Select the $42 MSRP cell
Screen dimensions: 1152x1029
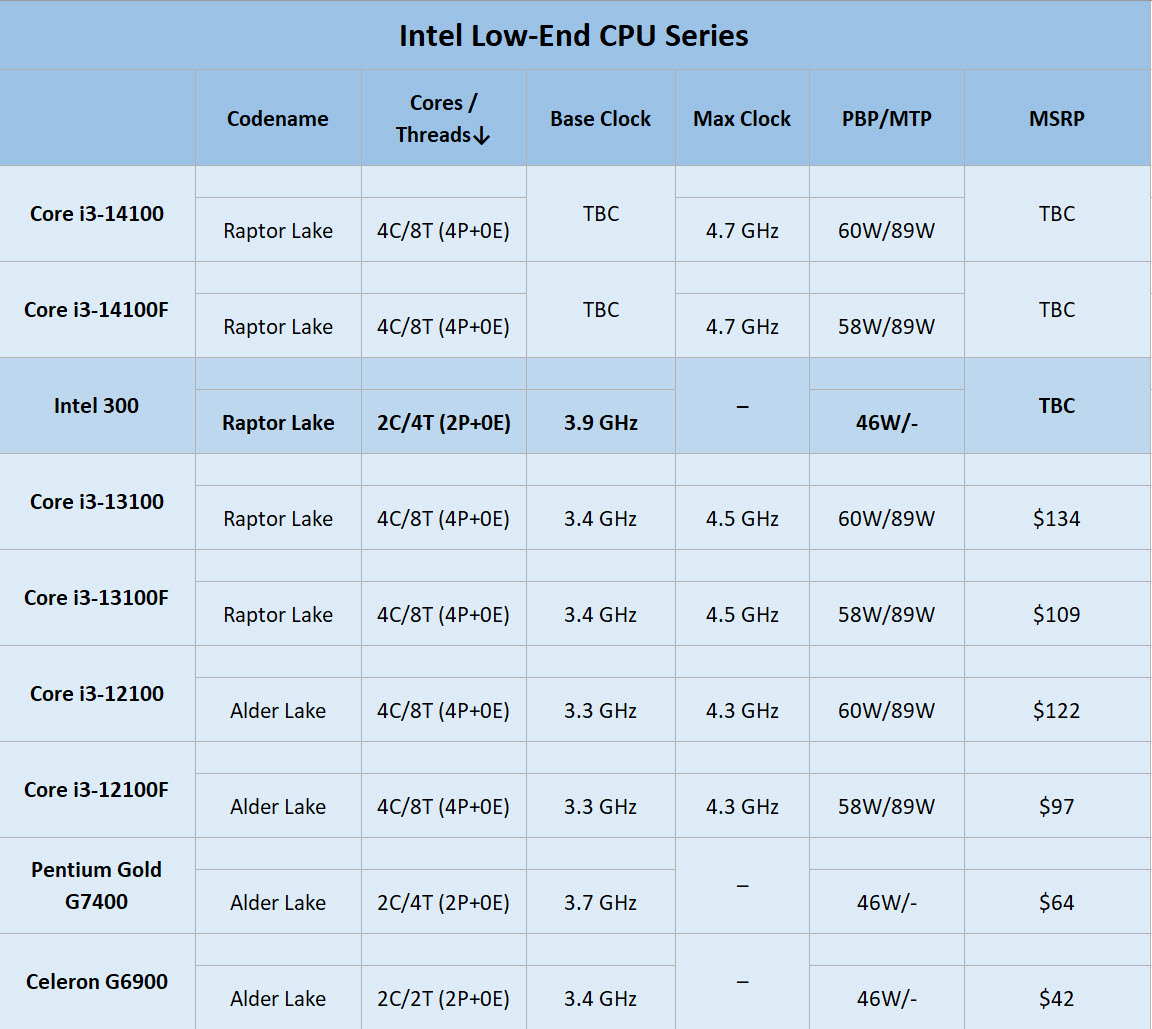1057,999
